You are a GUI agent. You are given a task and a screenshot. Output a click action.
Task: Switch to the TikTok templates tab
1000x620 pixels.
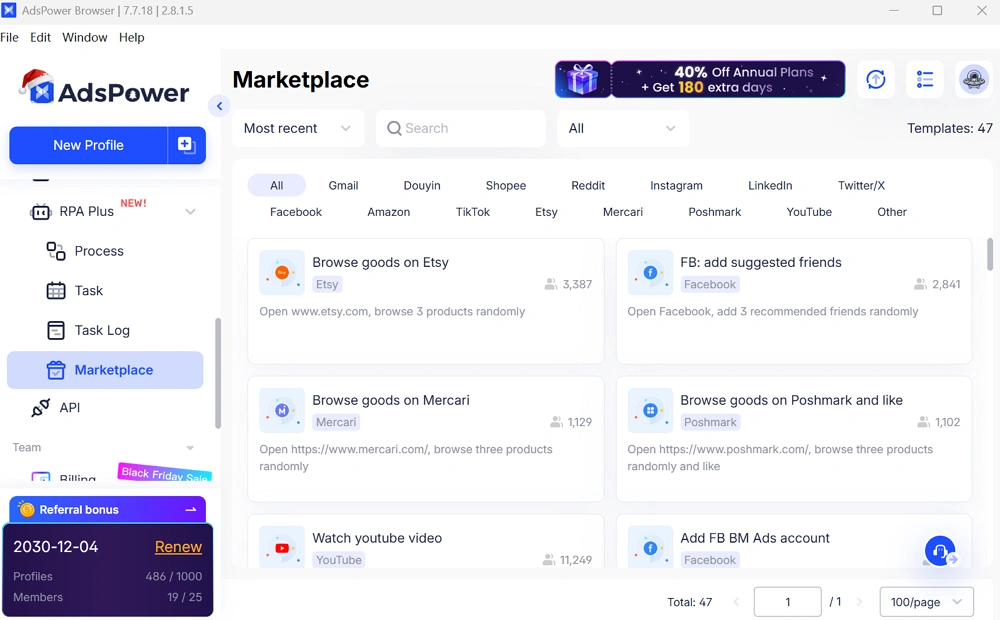(472, 212)
